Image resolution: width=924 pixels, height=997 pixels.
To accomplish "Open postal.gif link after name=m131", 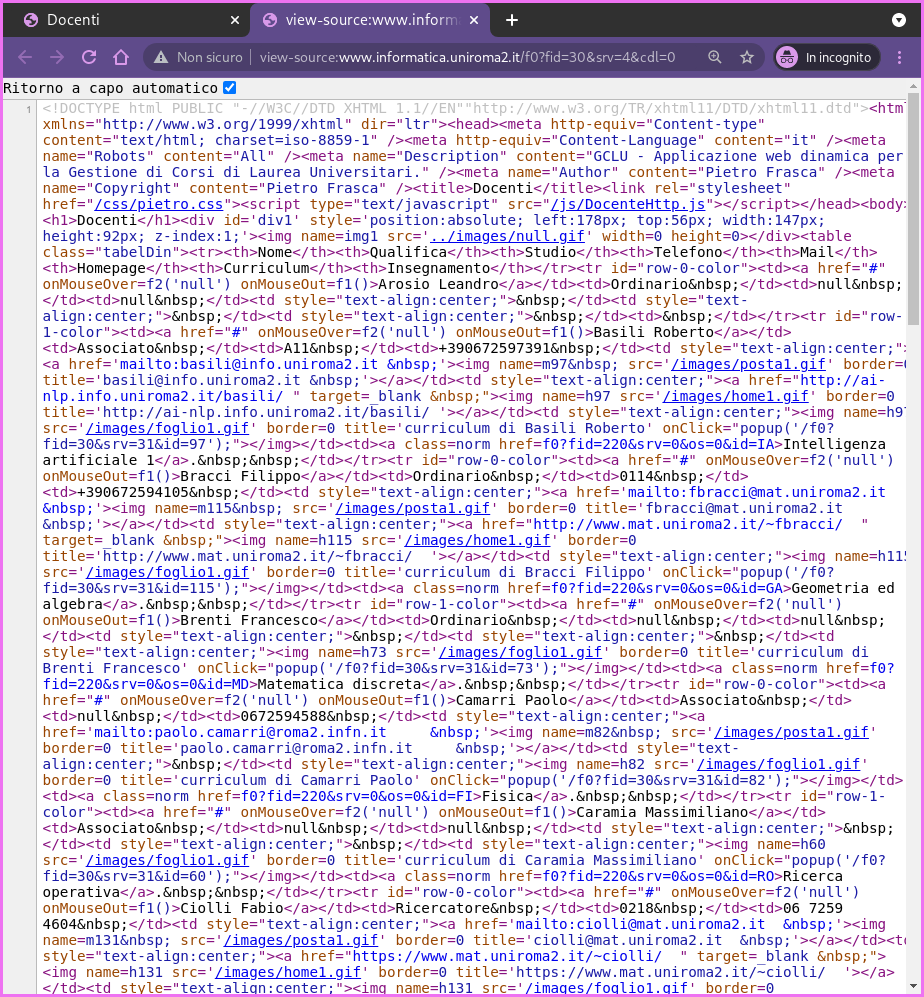I will pos(301,940).
